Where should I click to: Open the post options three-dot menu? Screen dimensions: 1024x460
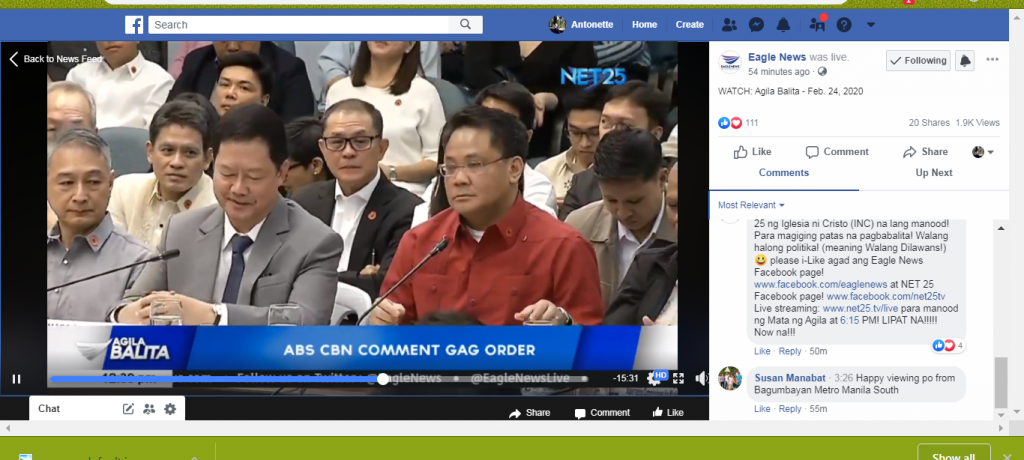coord(992,60)
